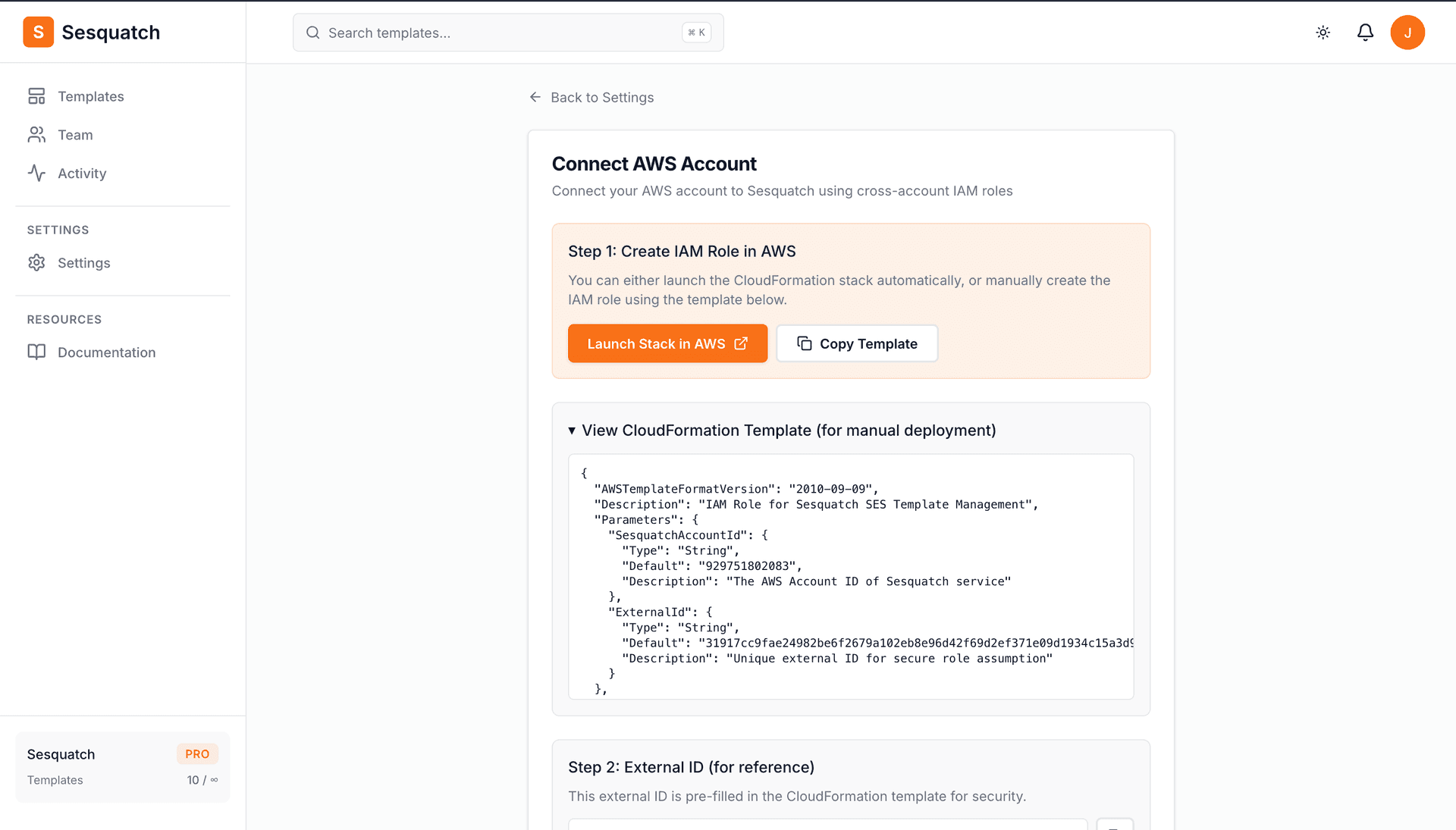Click the Activity pulse icon
1456x830 pixels.
[x=36, y=174]
